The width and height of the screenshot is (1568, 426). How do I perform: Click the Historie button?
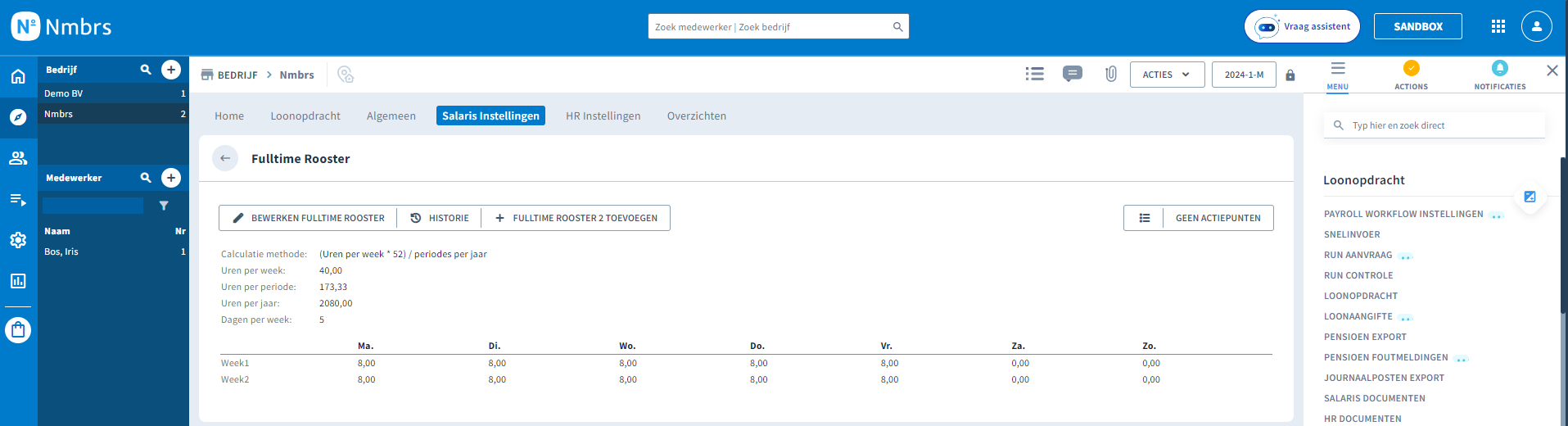[x=440, y=218]
